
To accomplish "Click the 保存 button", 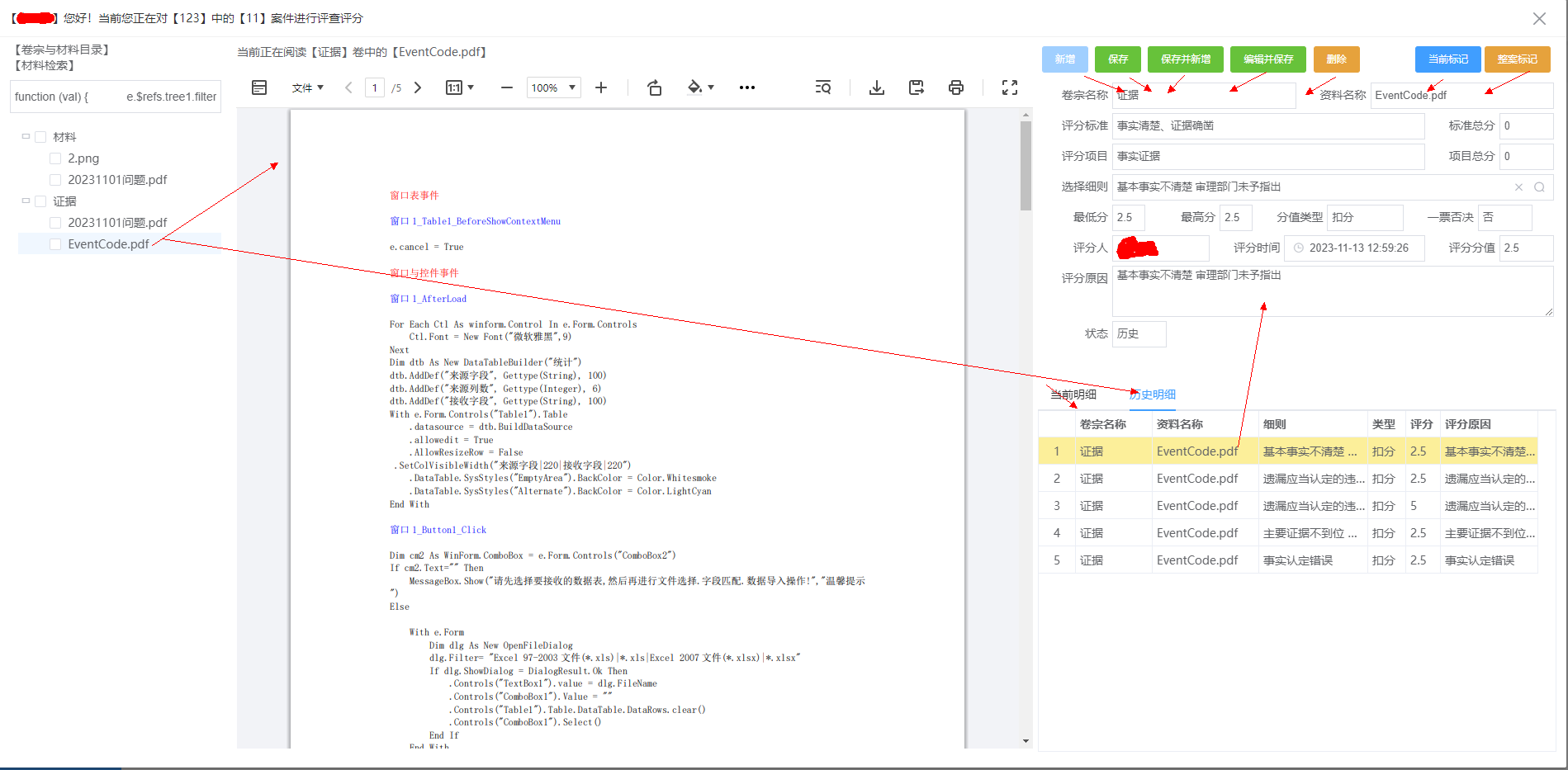I will pos(1118,59).
